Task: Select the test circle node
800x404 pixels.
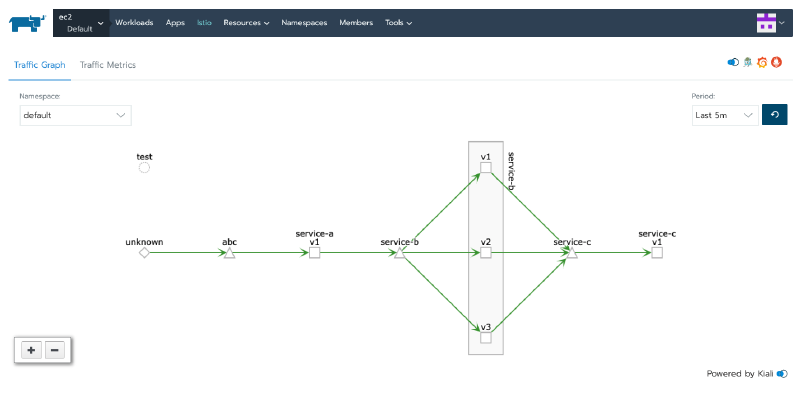Action: (144, 167)
